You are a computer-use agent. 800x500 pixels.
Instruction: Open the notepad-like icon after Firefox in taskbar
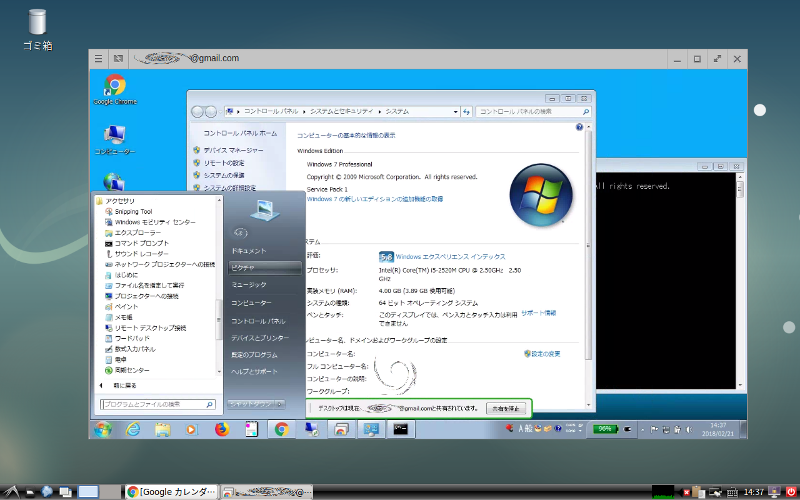(x=252, y=430)
